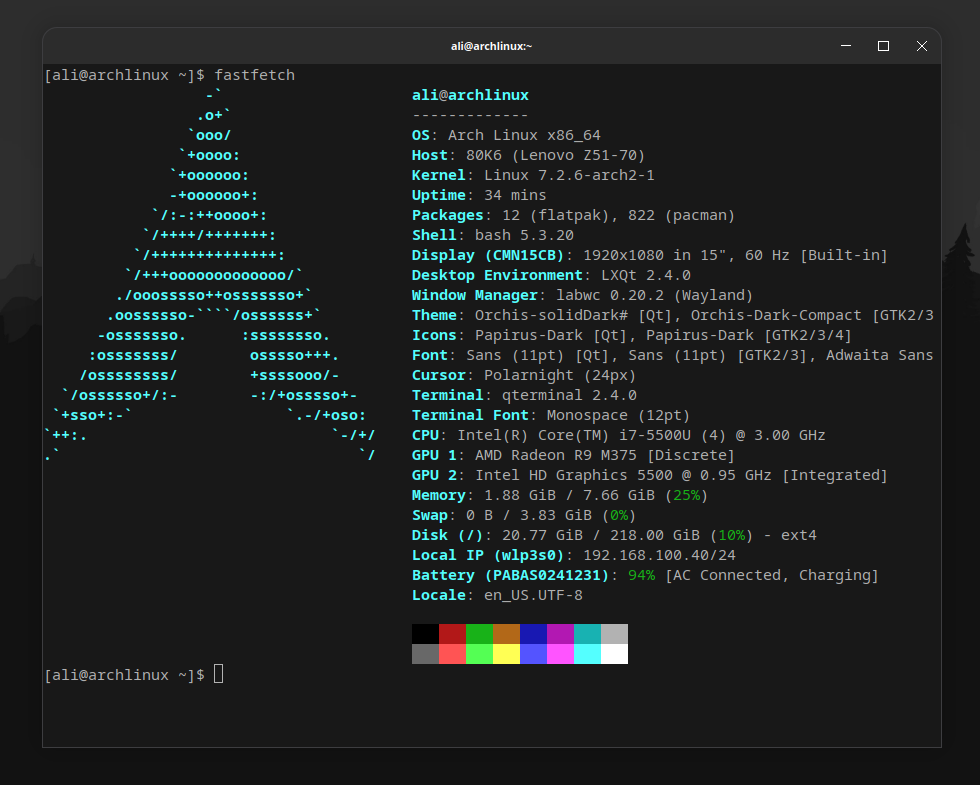Click the bright green palette block
This screenshot has width=980, height=785.
pyautogui.click(x=479, y=654)
